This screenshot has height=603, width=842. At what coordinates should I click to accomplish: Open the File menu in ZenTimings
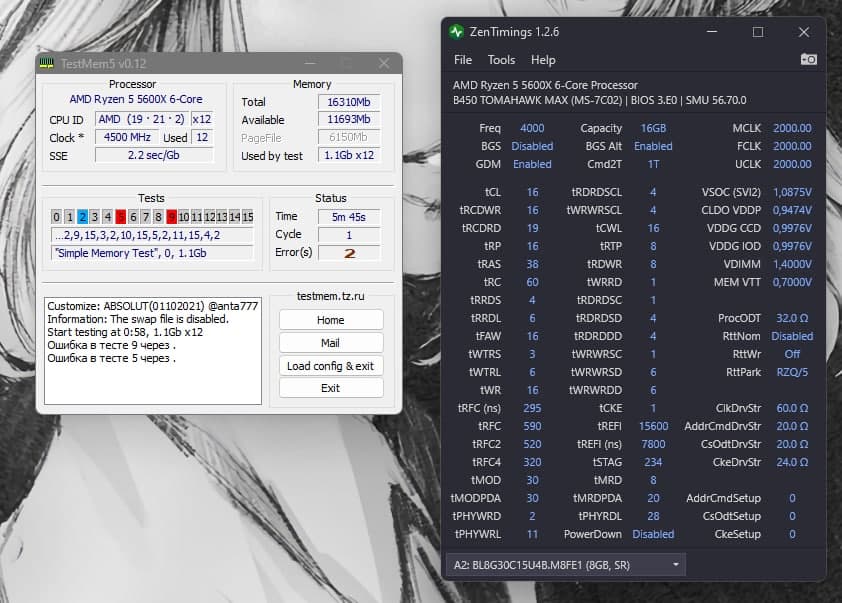(462, 60)
